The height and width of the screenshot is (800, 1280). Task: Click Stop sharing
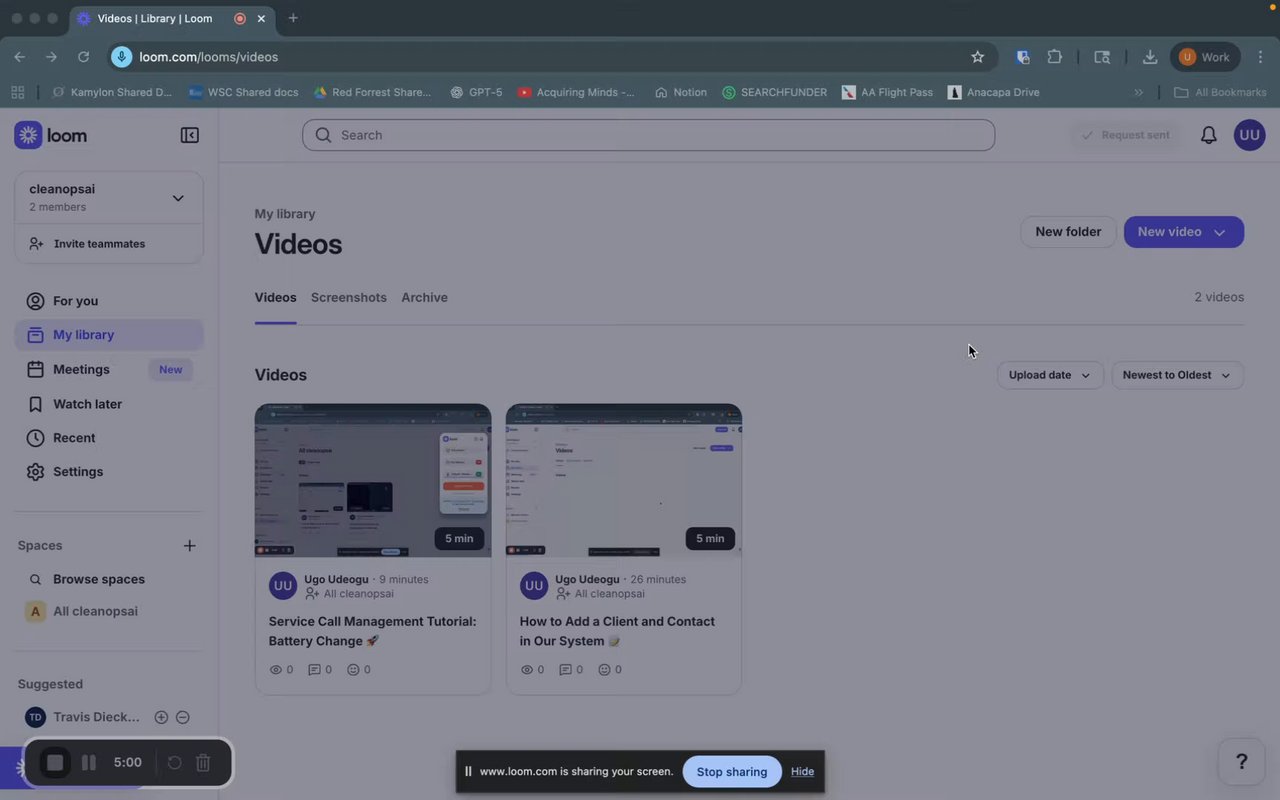pyautogui.click(x=732, y=771)
